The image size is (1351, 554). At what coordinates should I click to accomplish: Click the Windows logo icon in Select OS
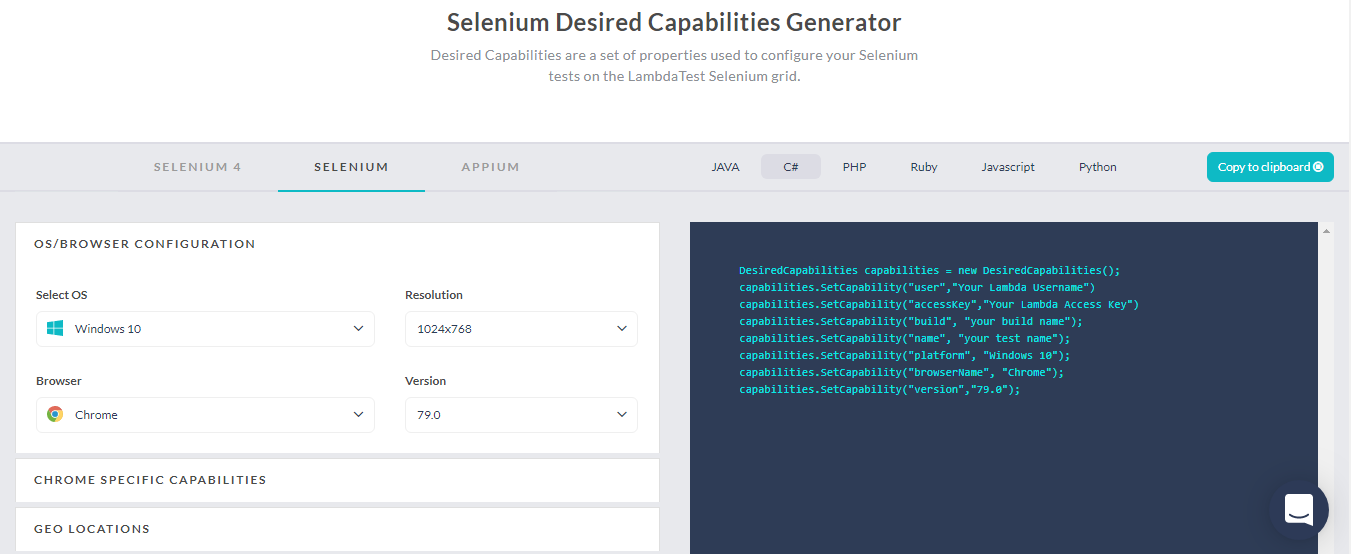pyautogui.click(x=55, y=329)
